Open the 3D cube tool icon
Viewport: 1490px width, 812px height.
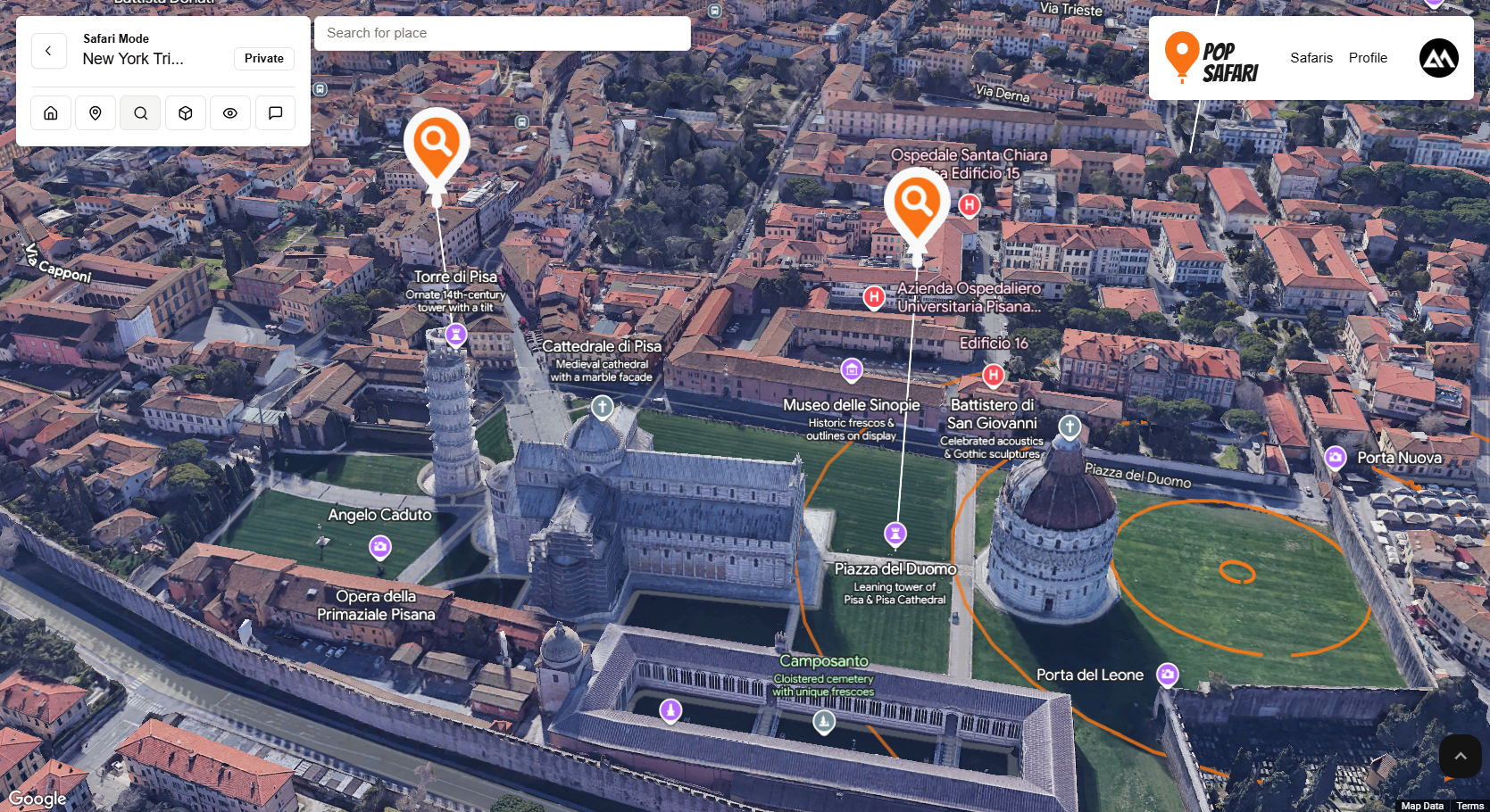pyautogui.click(x=186, y=113)
